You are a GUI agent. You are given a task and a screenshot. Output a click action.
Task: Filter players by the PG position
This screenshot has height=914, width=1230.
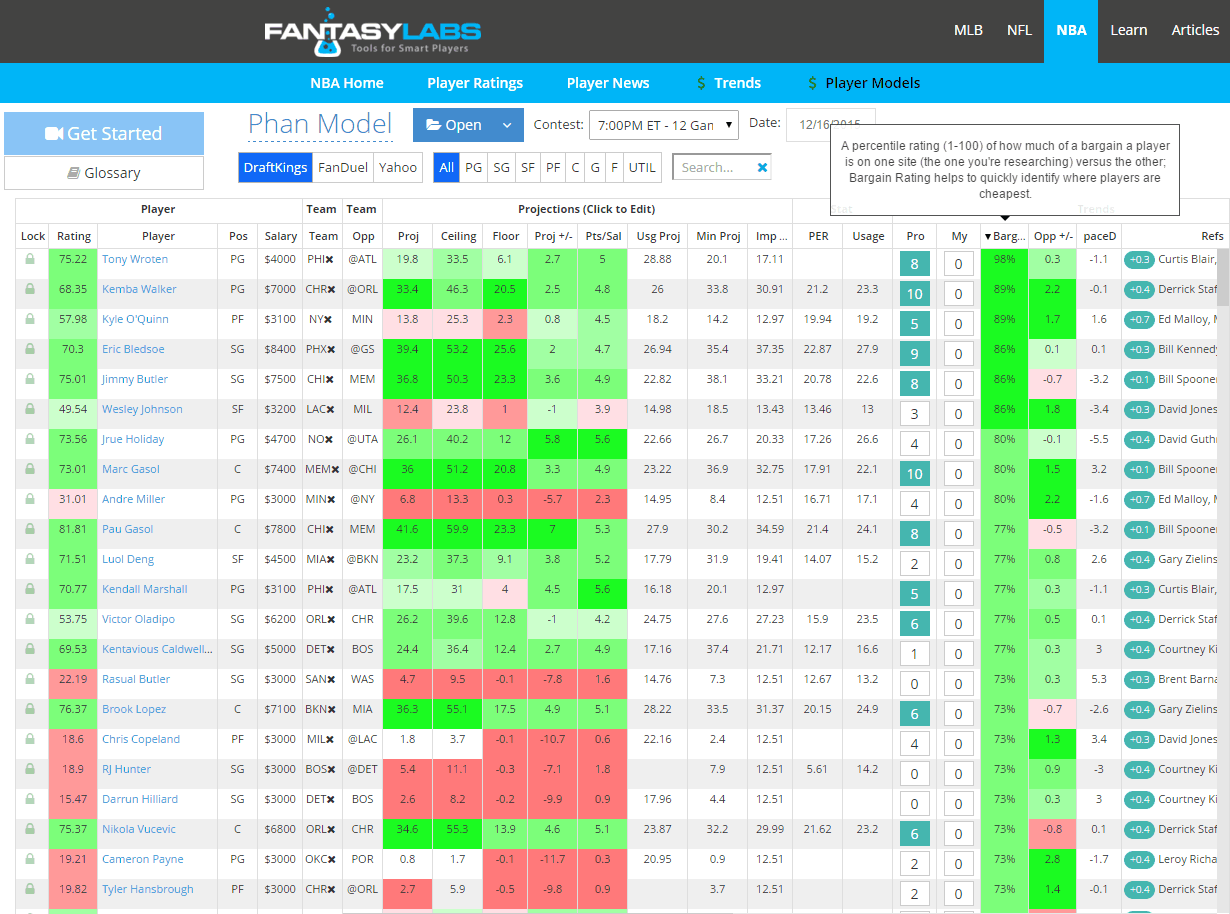click(x=473, y=167)
